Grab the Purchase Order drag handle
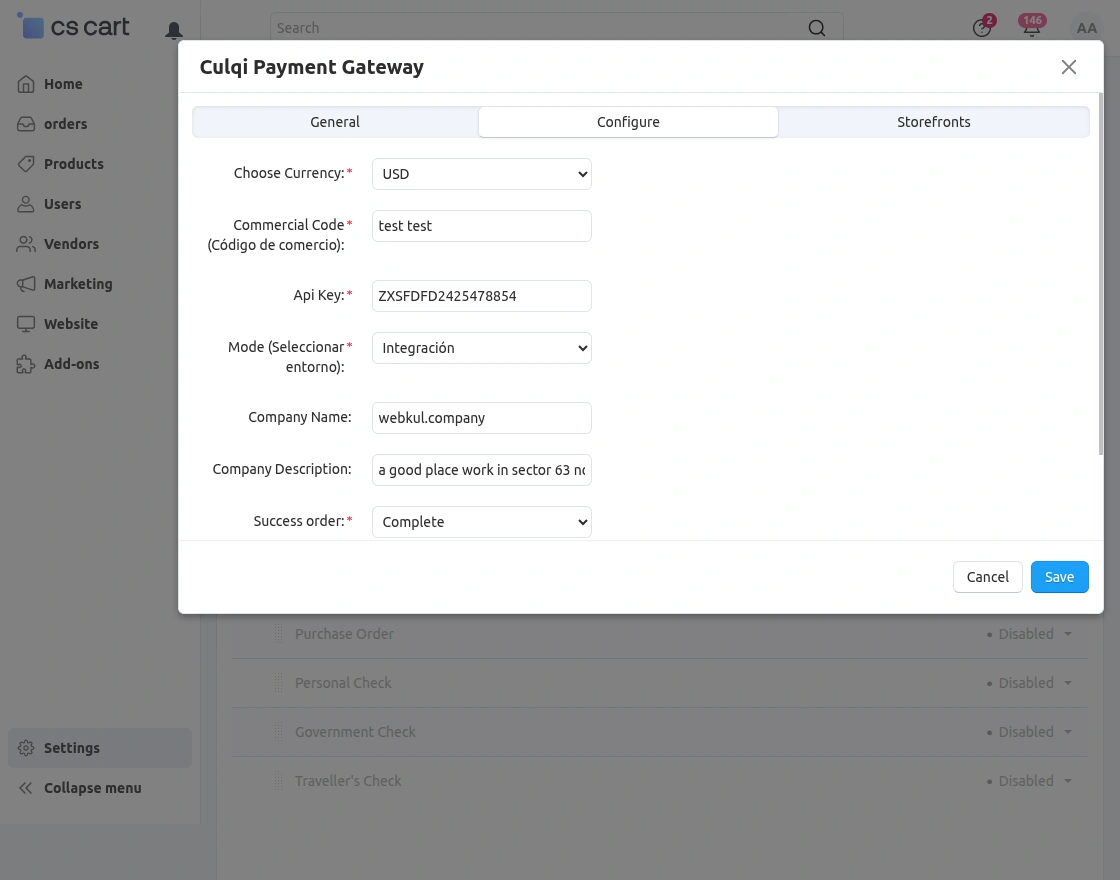The height and width of the screenshot is (880, 1120). pyautogui.click(x=279, y=634)
